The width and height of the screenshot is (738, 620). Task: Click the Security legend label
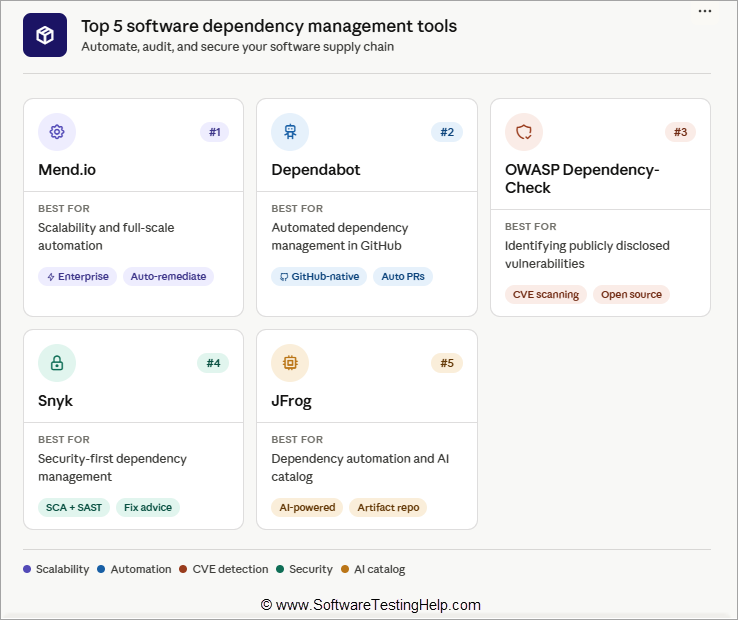click(311, 569)
